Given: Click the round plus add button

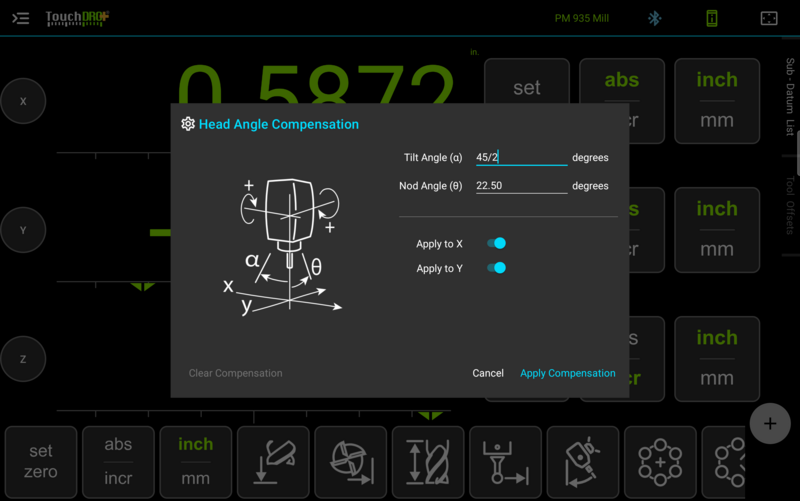Looking at the screenshot, I should pyautogui.click(x=770, y=423).
